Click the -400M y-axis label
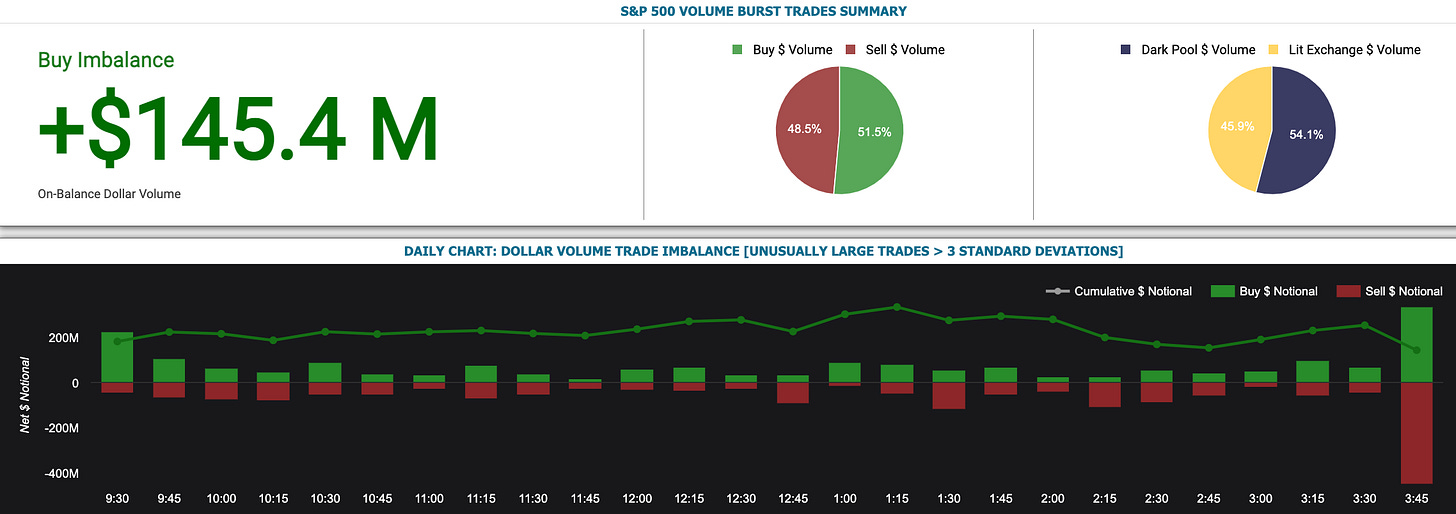 tap(60, 474)
